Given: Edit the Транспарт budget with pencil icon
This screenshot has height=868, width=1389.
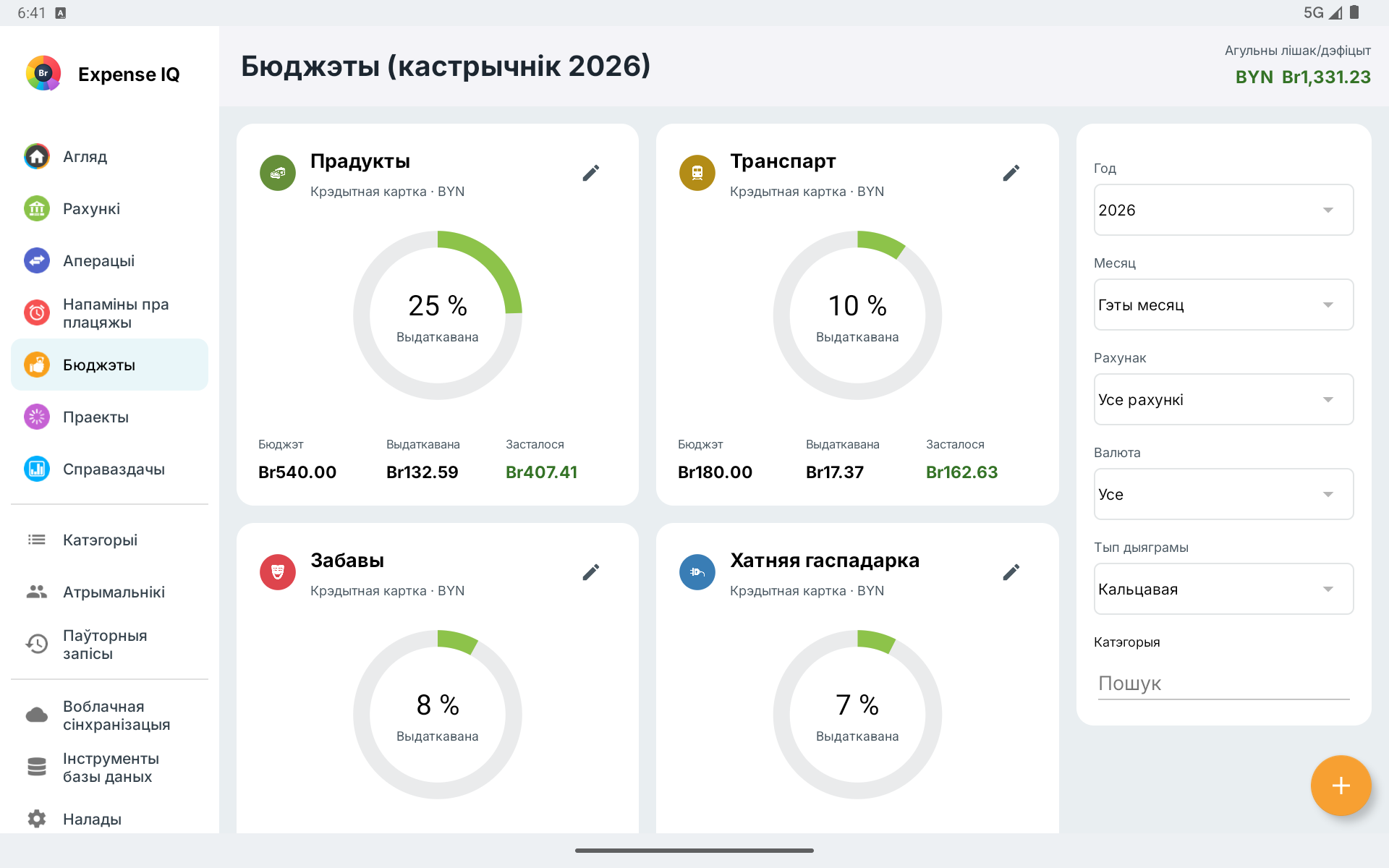Looking at the screenshot, I should click(x=1011, y=173).
